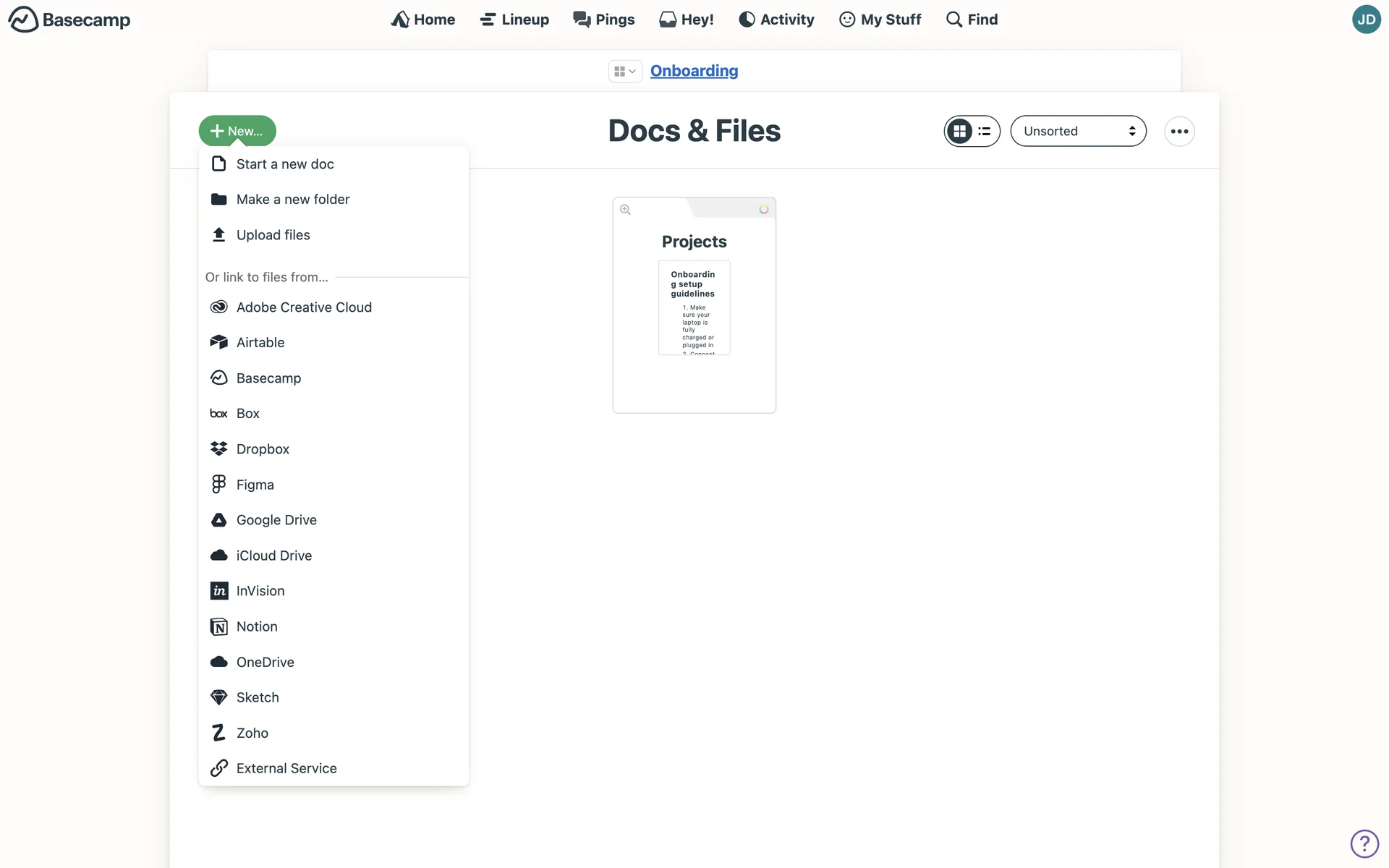Screen dimensions: 1389x868
Task: Click the zoom magnifier icon on the Projects folder
Action: coord(626,210)
